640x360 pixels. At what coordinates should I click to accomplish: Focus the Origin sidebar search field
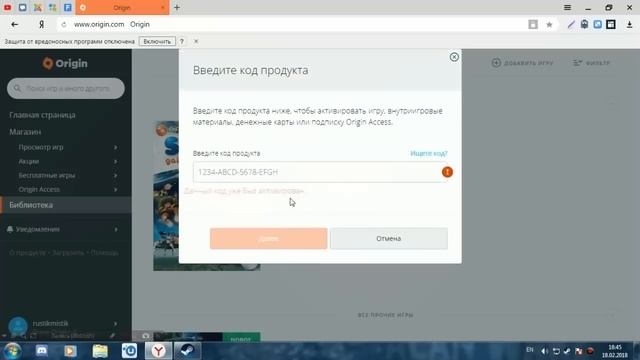66,88
